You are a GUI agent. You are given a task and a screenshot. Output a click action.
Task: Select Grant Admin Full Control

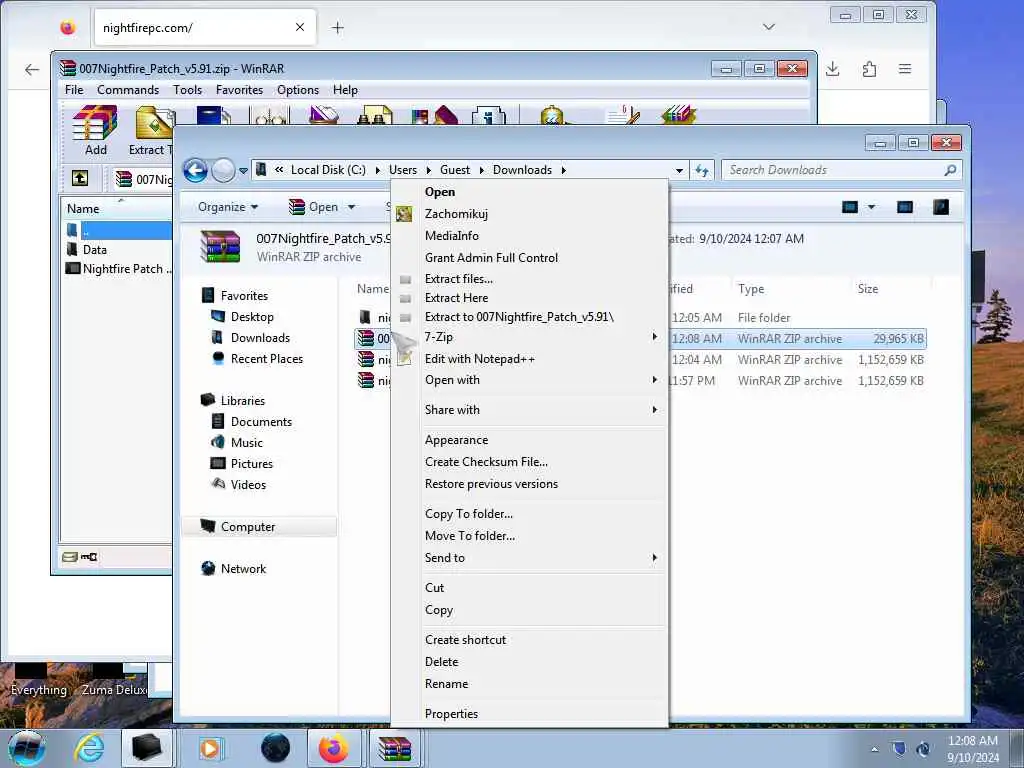[491, 257]
